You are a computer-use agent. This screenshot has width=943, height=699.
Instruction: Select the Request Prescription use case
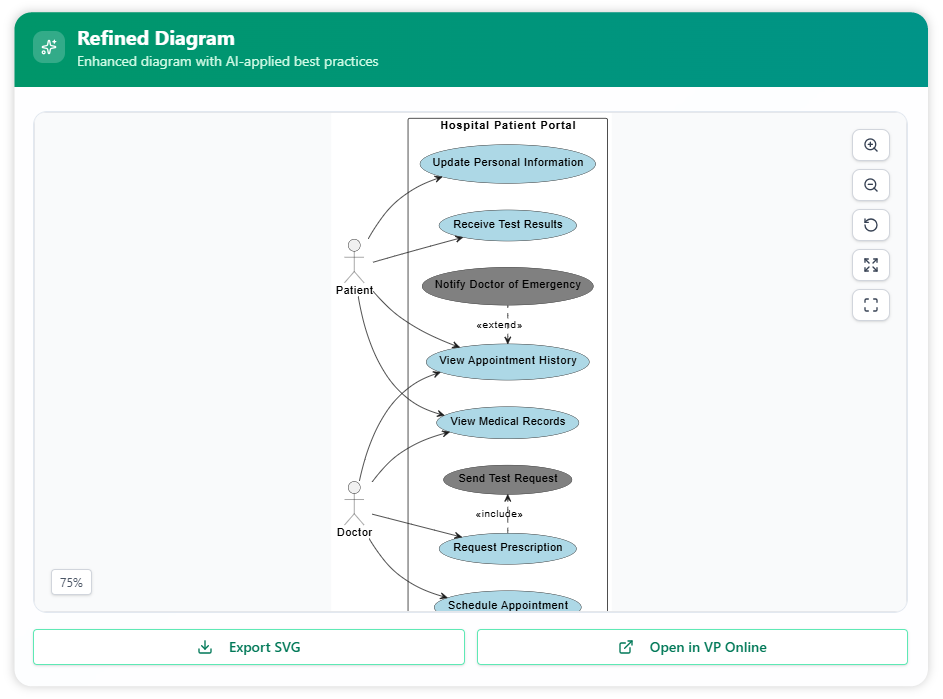pos(508,548)
